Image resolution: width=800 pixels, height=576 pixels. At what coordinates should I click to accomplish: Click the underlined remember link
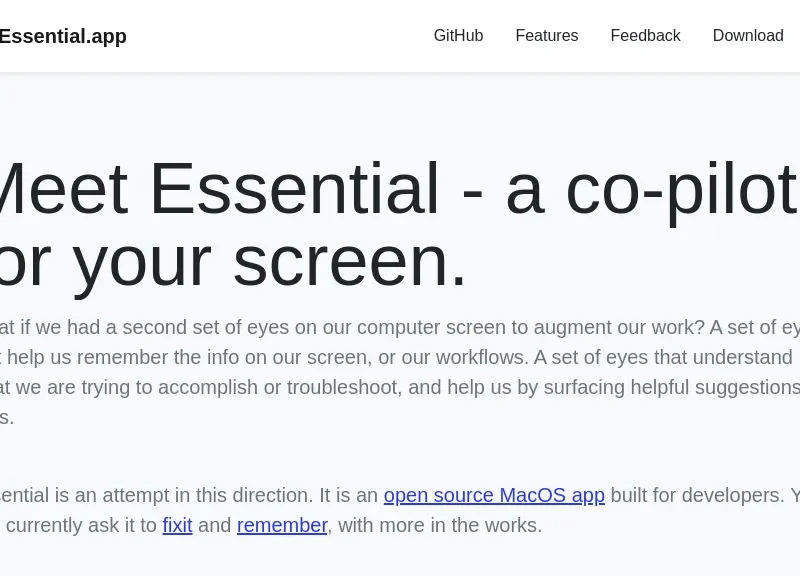pos(282,525)
